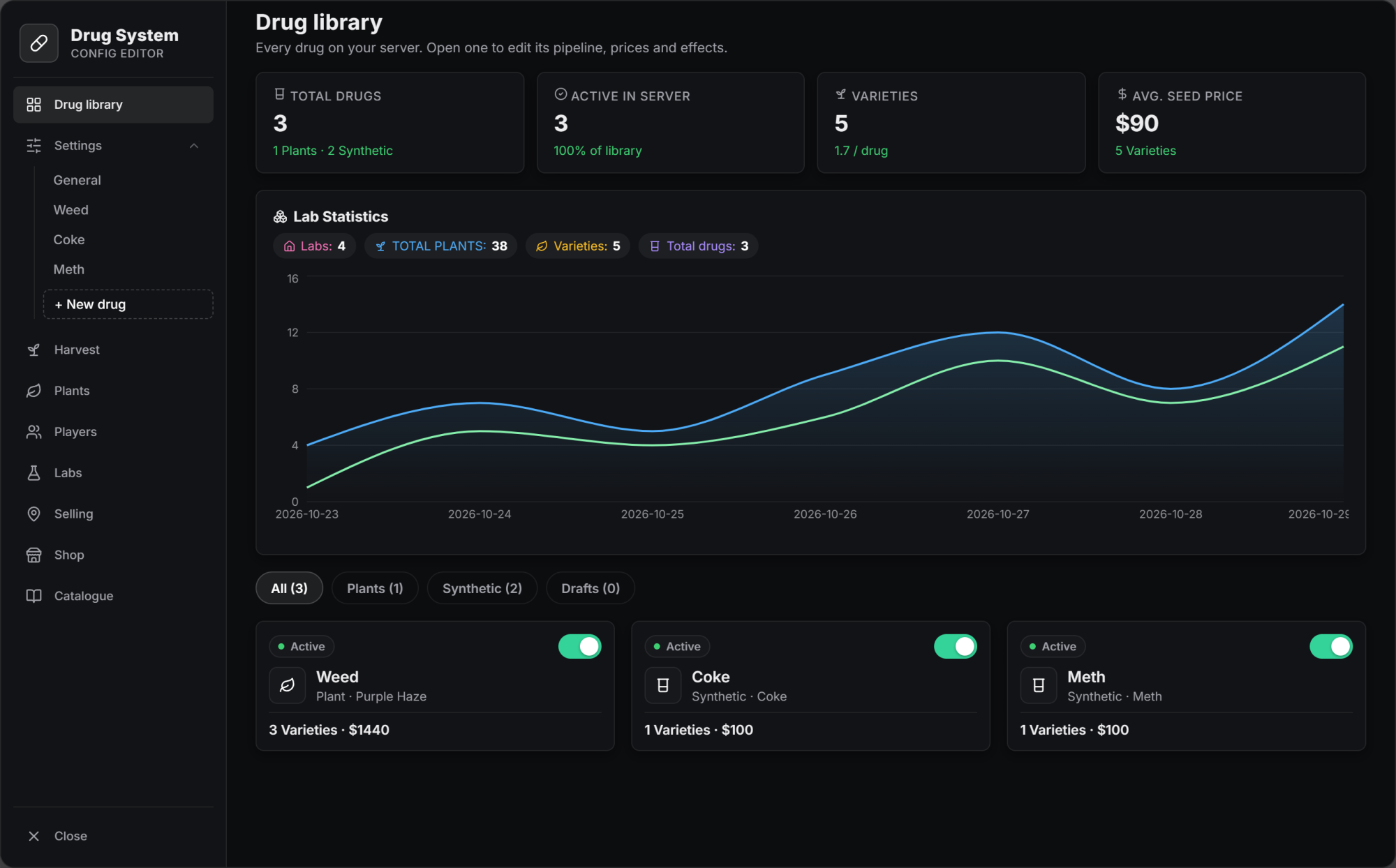Screen dimensions: 1396x868
Task: Click the 100% of library text
Action: tap(597, 151)
